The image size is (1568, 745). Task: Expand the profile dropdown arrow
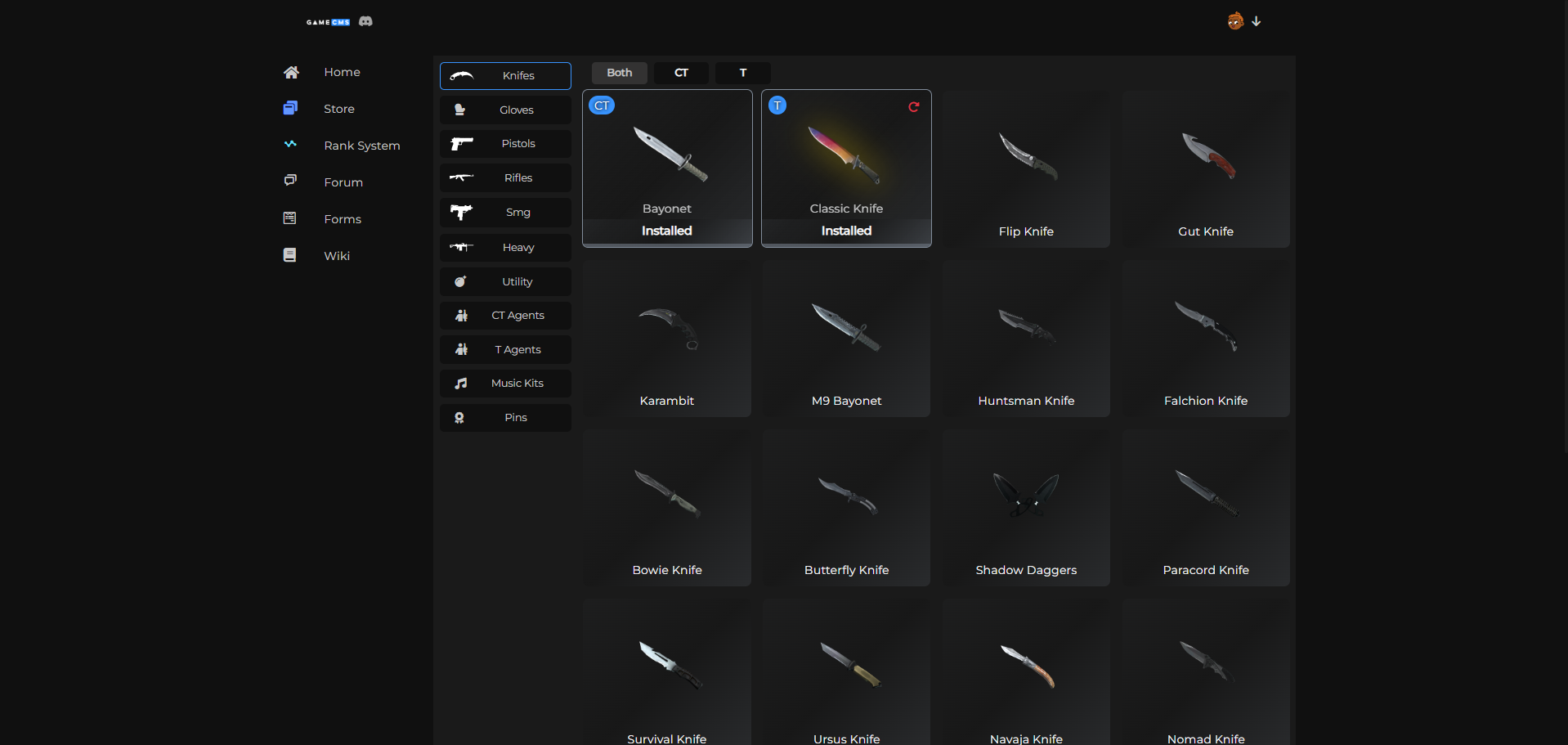[1257, 21]
